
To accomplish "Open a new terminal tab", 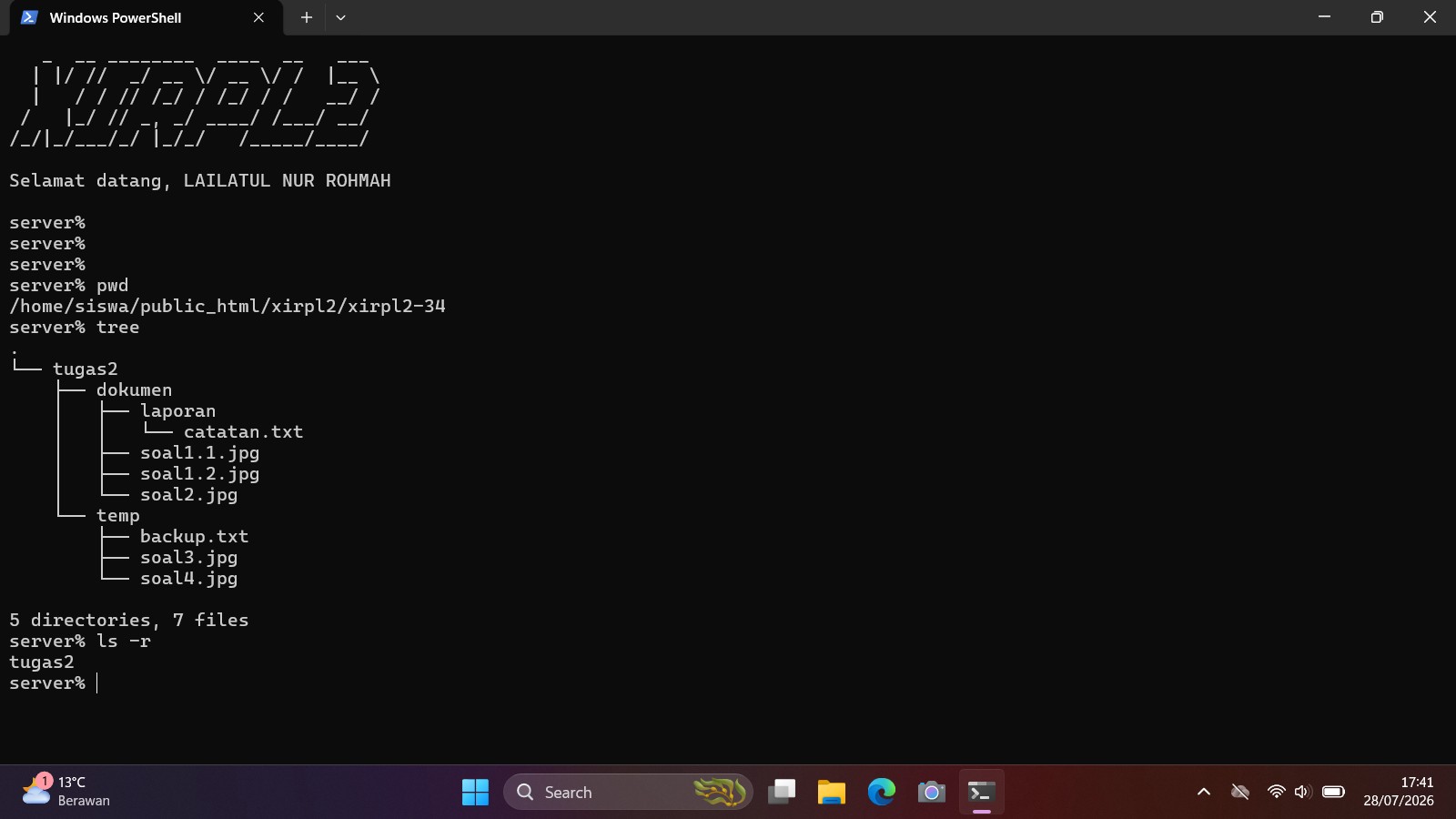I will pyautogui.click(x=307, y=17).
